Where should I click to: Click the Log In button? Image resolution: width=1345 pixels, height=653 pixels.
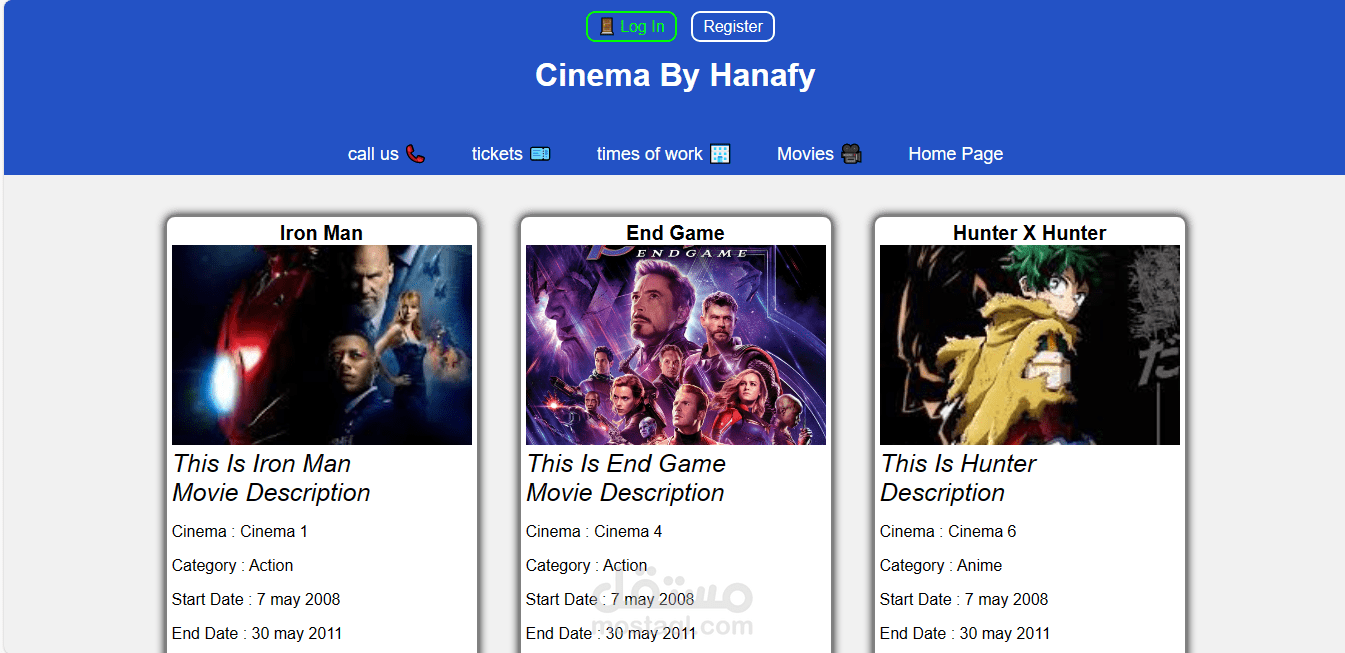[631, 27]
